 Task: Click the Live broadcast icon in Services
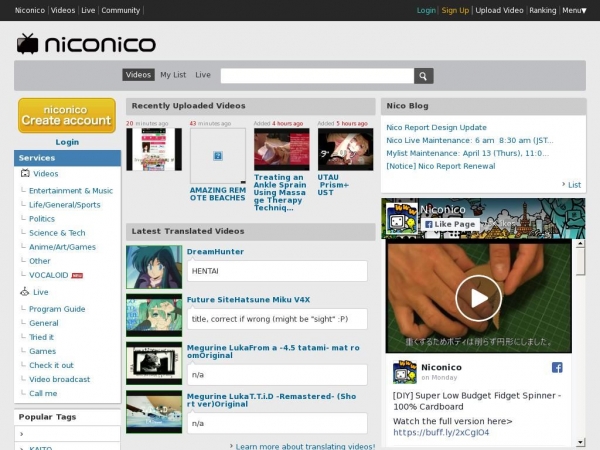24,292
